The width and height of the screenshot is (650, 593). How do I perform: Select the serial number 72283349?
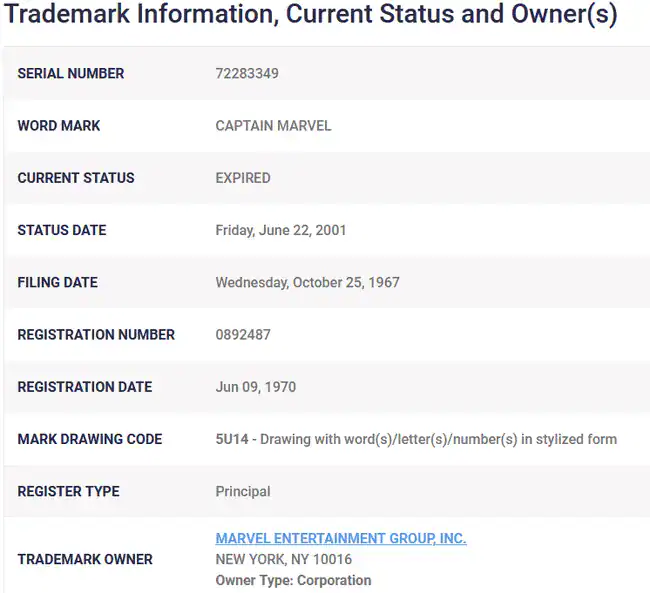(247, 73)
